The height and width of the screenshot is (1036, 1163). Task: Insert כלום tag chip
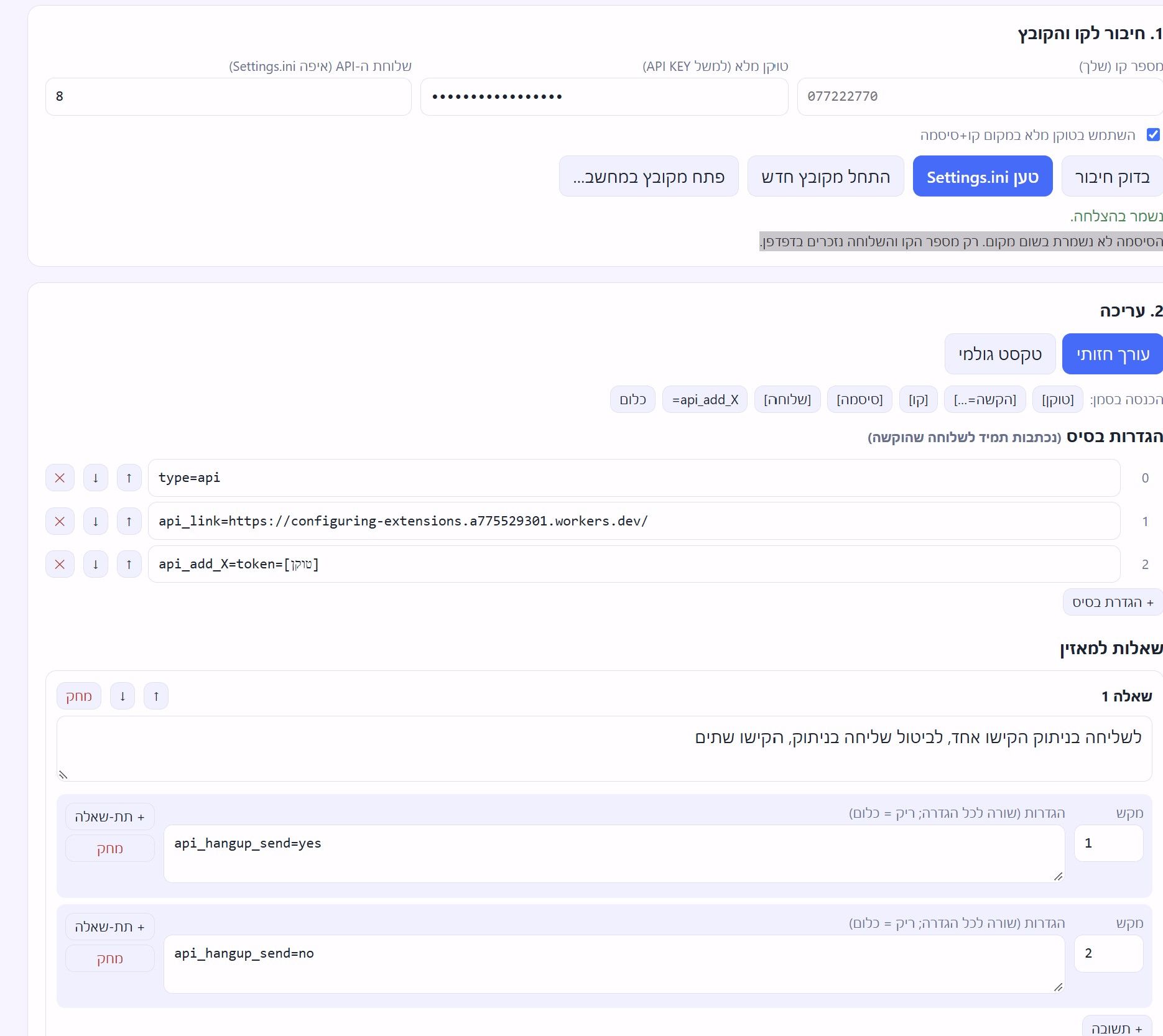632,399
